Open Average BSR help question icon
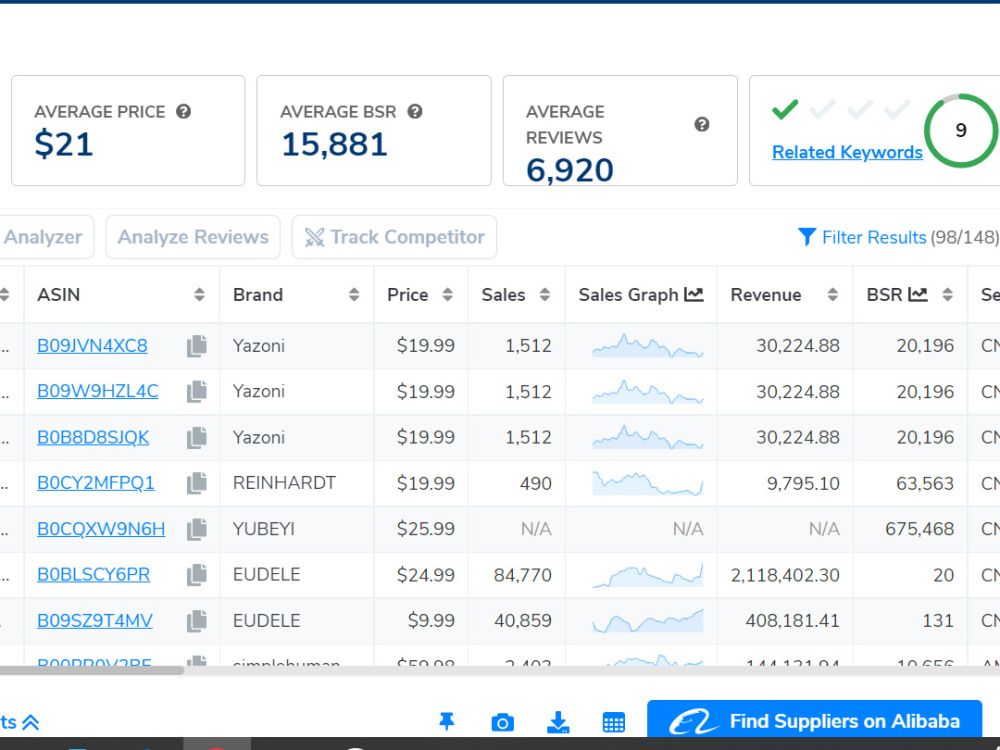The width and height of the screenshot is (1000, 750). click(x=415, y=112)
